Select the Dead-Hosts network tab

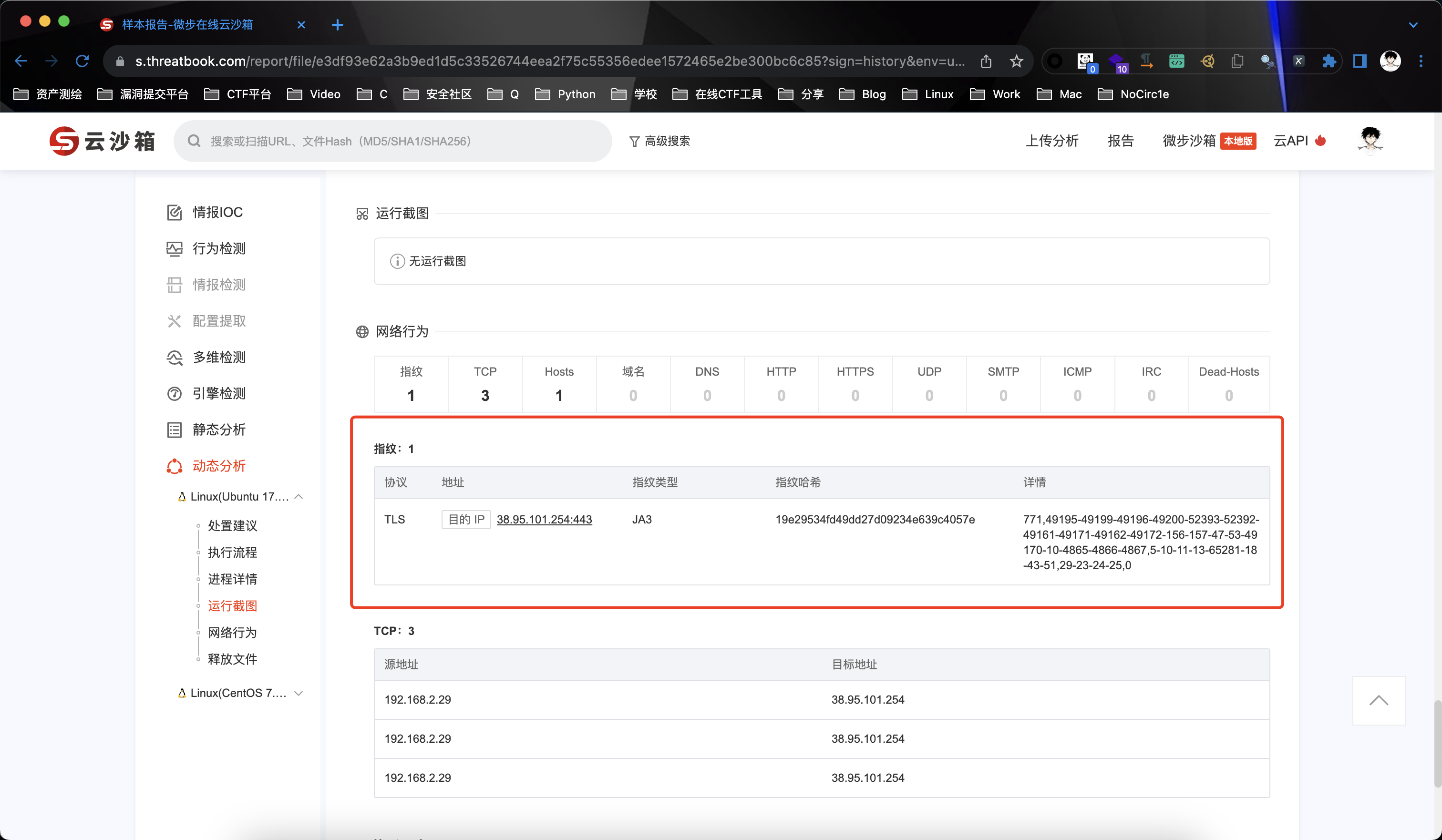pos(1228,383)
